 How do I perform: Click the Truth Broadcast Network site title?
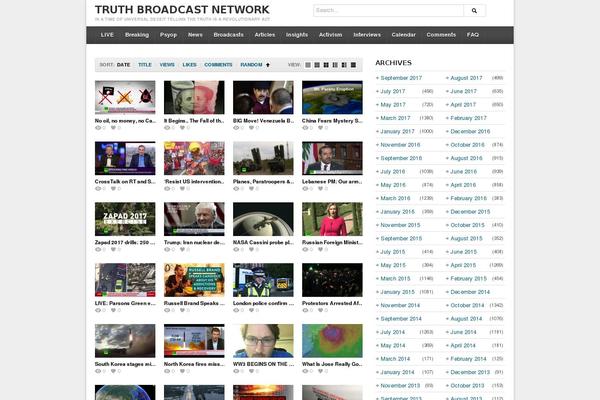(182, 10)
